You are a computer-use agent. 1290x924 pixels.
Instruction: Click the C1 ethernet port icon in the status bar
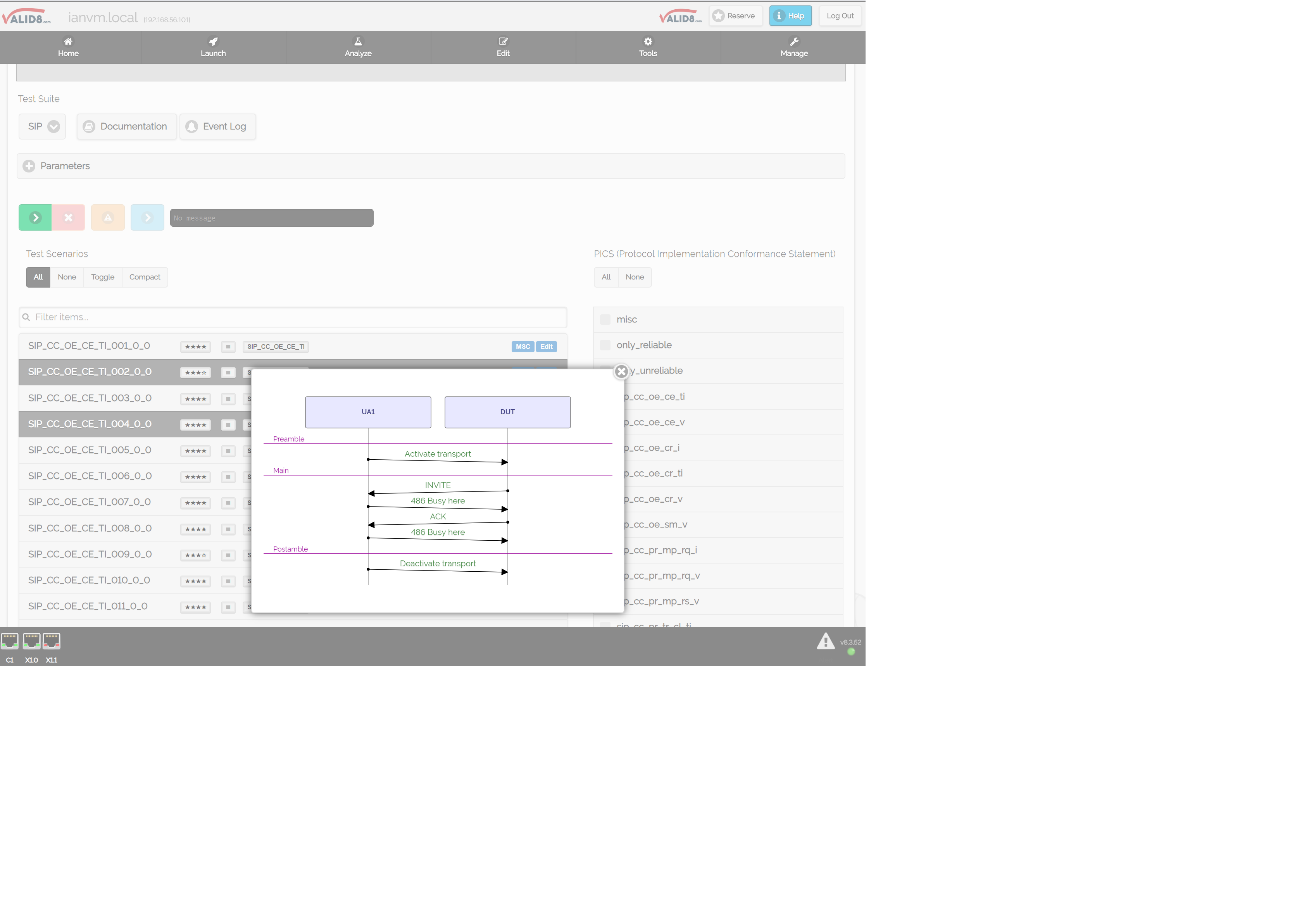[x=10, y=641]
